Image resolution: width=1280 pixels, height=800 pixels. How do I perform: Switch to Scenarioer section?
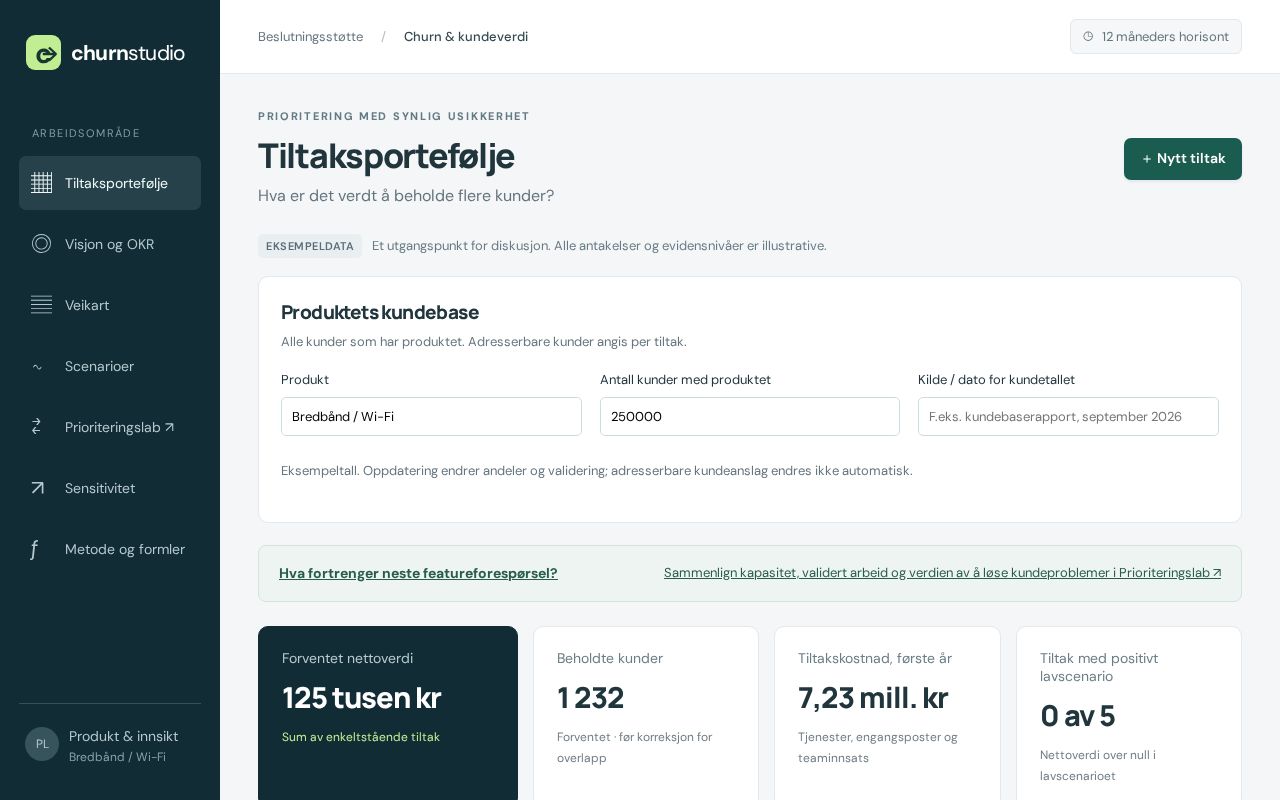point(110,366)
